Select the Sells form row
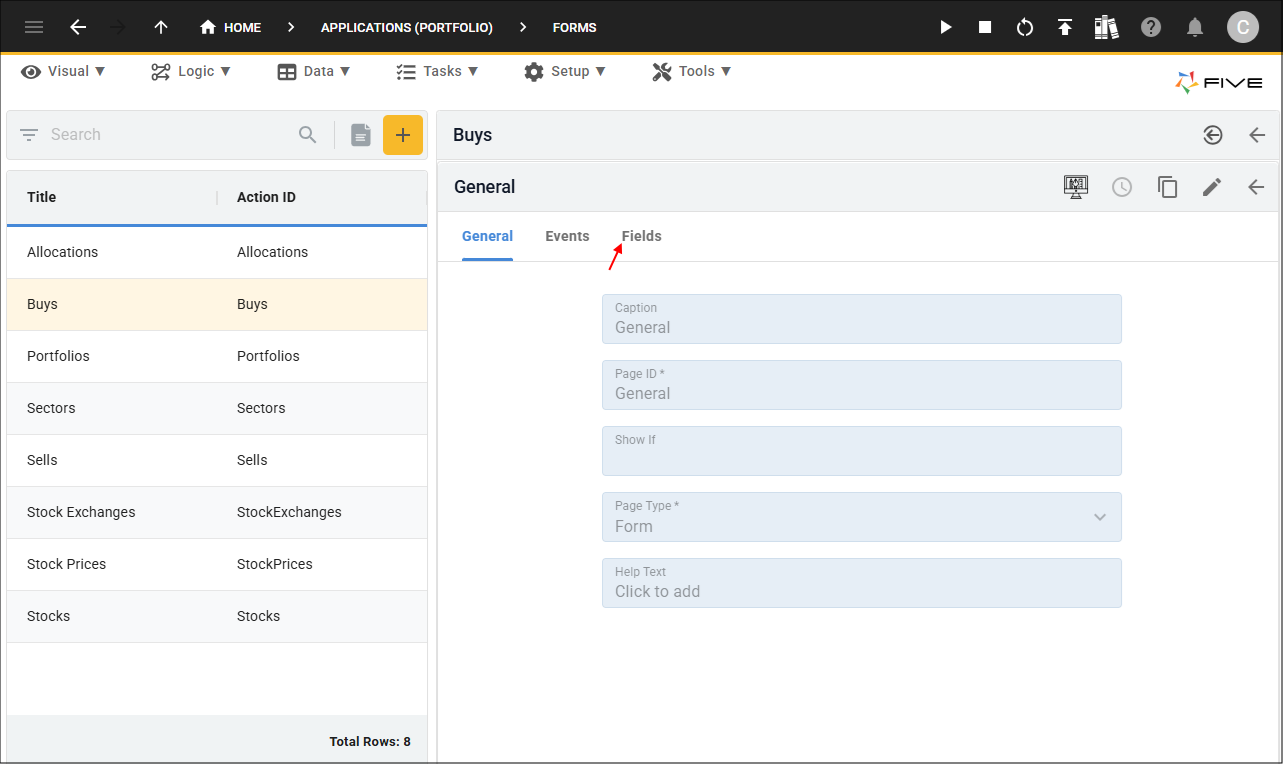Image resolution: width=1283 pixels, height=764 pixels. [217, 460]
